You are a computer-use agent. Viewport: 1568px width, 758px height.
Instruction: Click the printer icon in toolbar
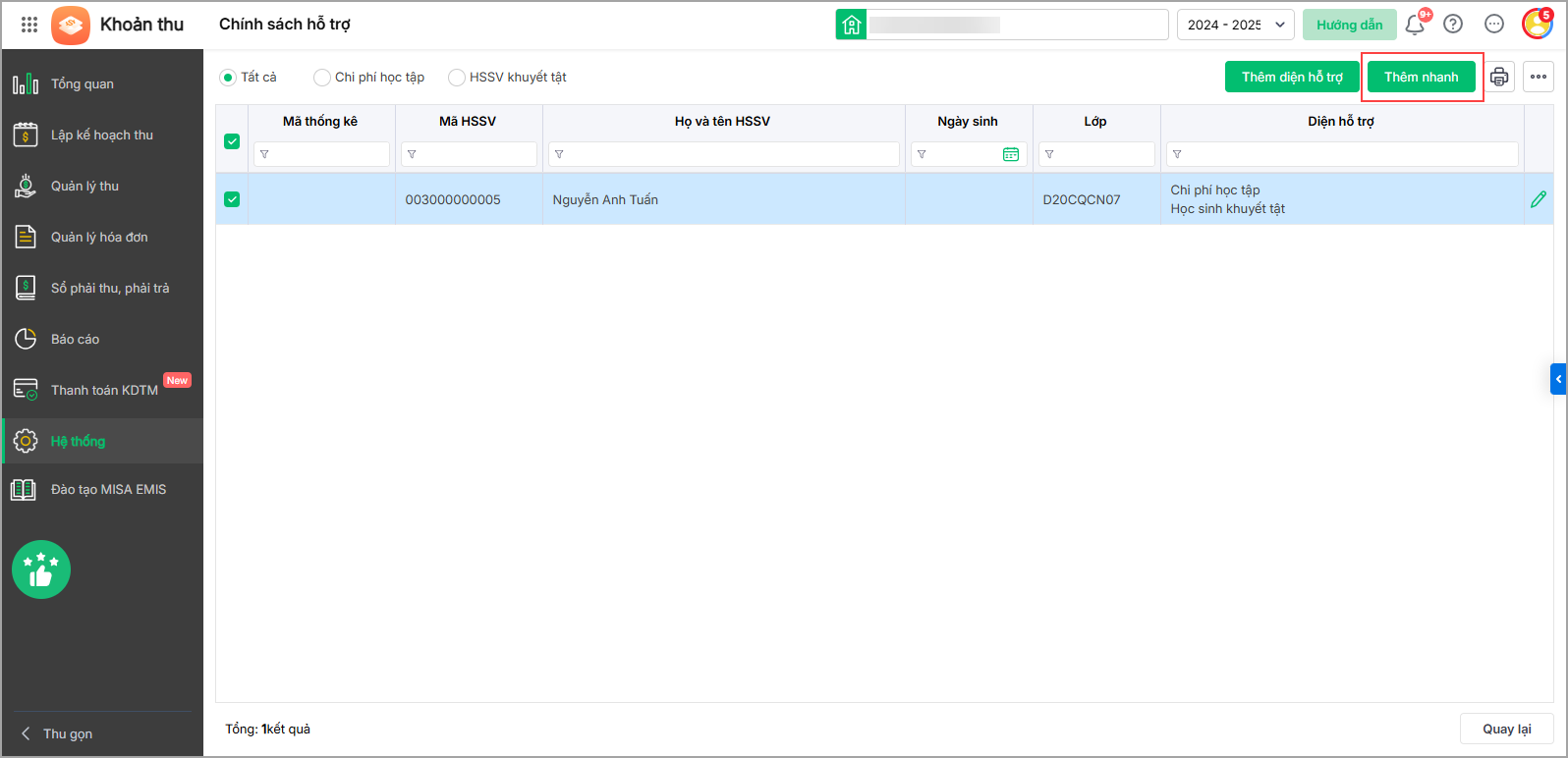1499,77
